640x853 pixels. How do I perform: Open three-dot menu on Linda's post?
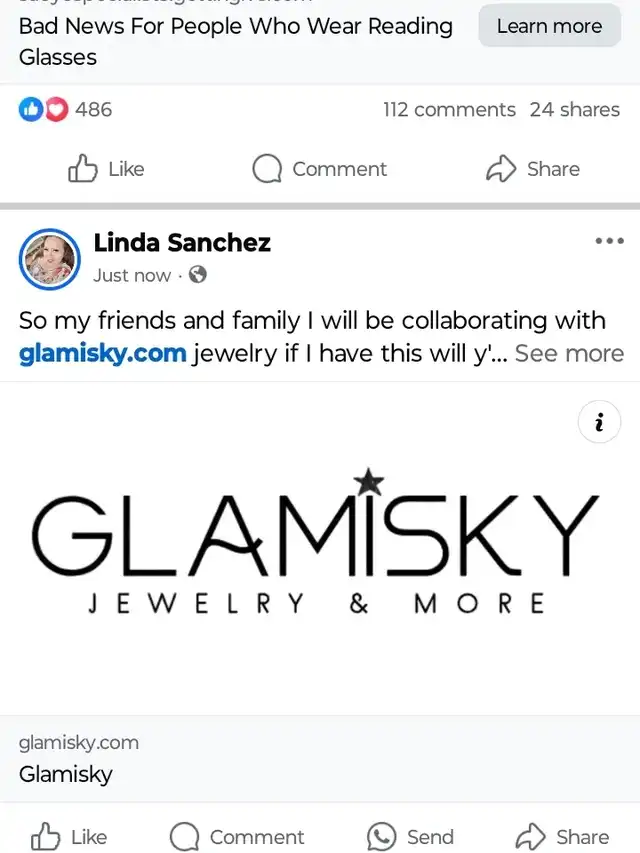[609, 241]
